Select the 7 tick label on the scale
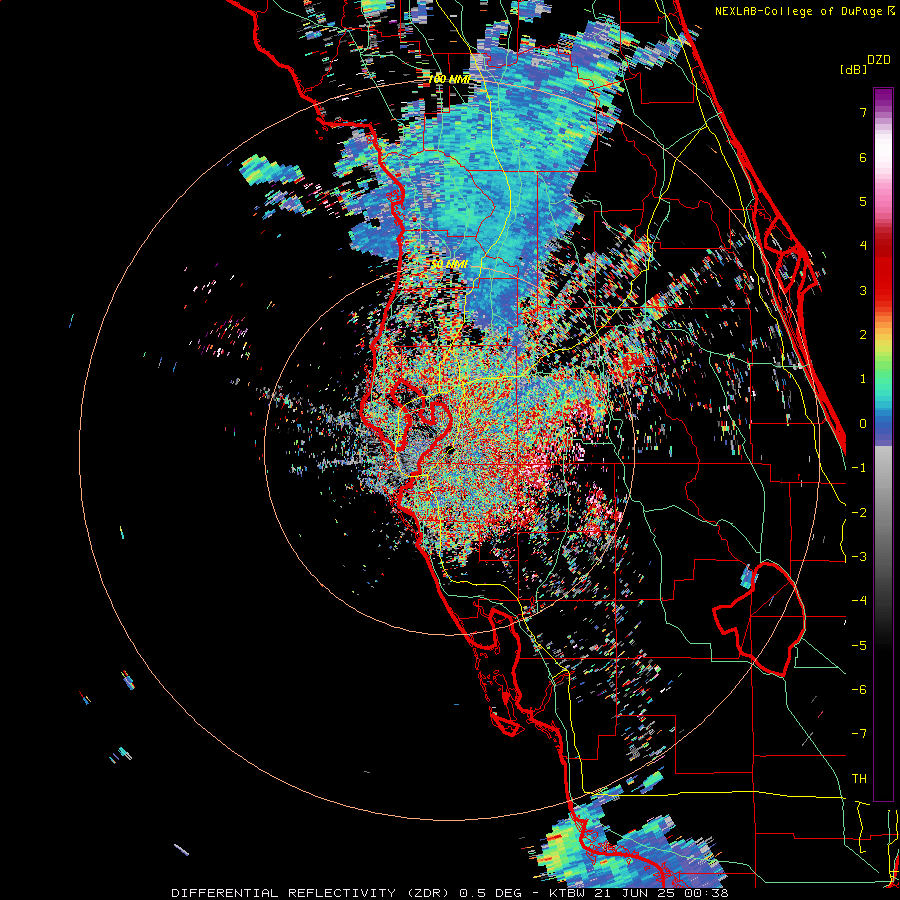The height and width of the screenshot is (900, 900). click(x=863, y=112)
